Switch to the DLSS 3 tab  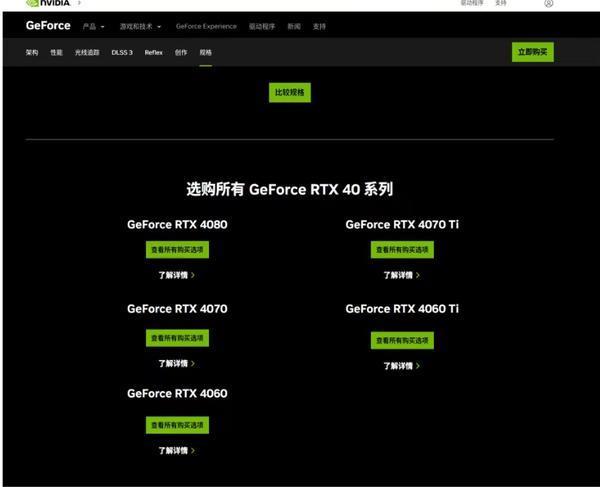pyautogui.click(x=122, y=52)
